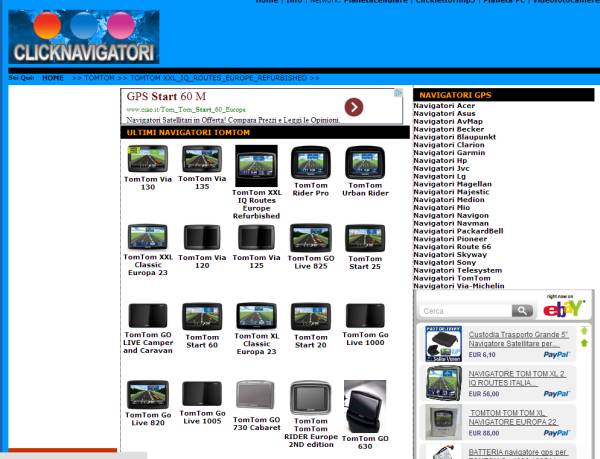Screen dimensions: 600x459
Task: Click the eBay logo in widget
Action: coord(564,309)
